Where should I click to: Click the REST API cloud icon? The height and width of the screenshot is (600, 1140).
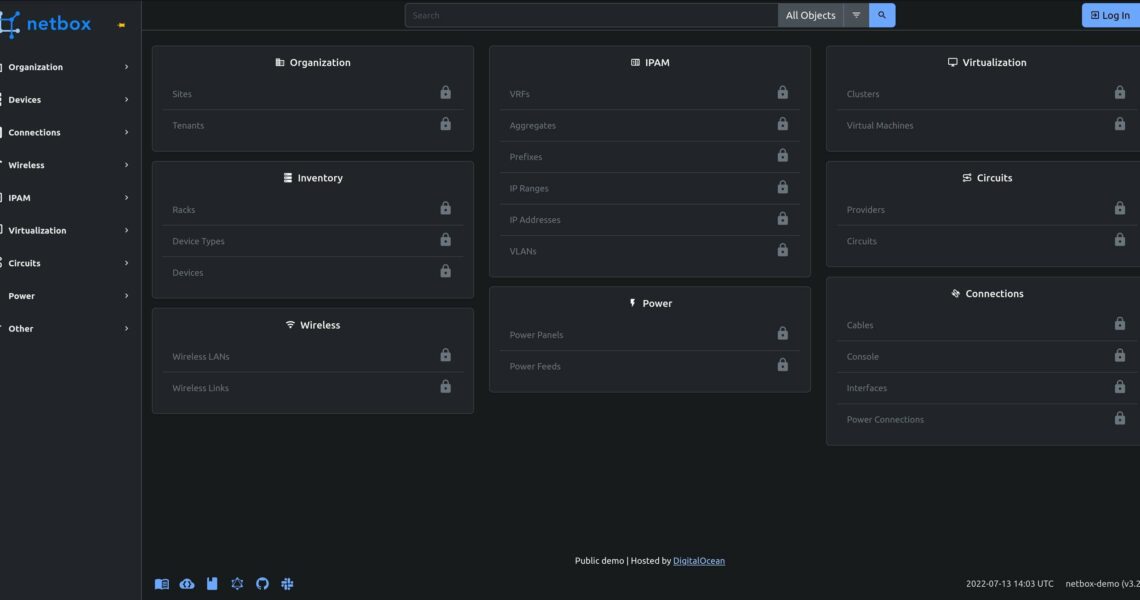pos(187,584)
